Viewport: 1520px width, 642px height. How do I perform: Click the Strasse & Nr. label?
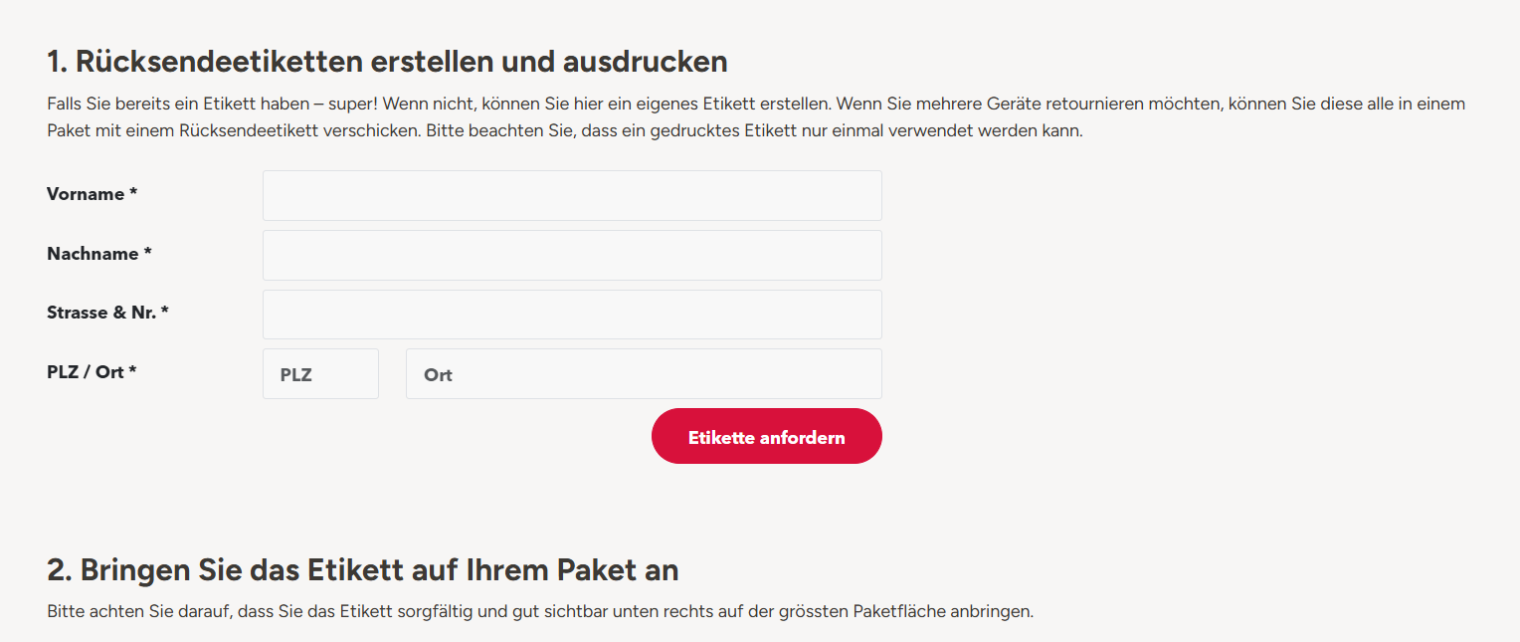click(101, 312)
